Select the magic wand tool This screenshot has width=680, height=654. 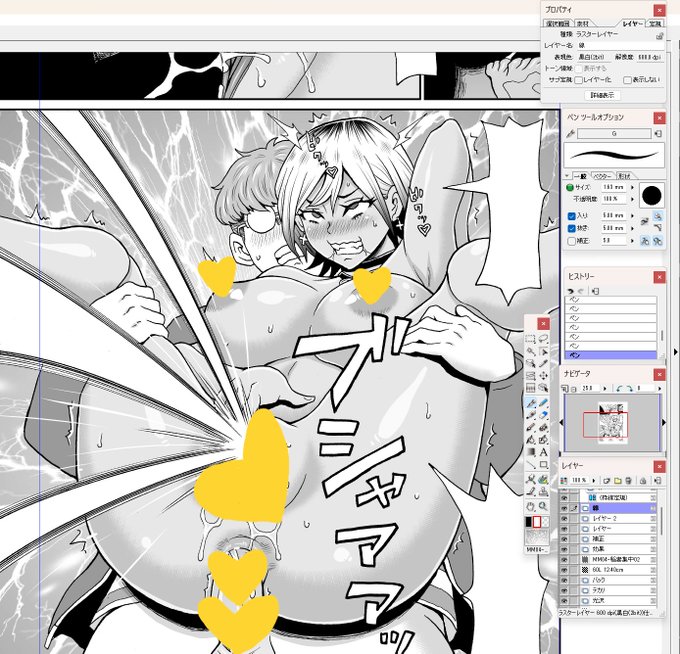click(530, 351)
